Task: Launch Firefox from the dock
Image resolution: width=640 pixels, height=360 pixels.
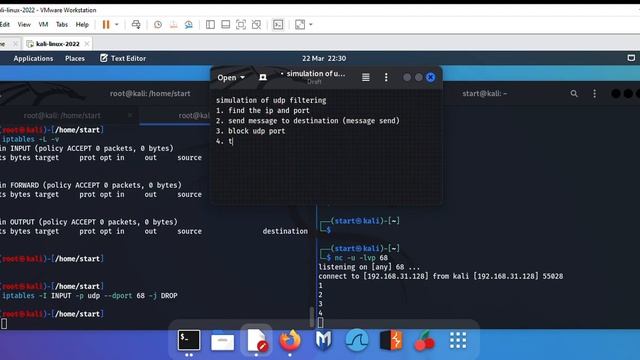Action: pos(290,340)
